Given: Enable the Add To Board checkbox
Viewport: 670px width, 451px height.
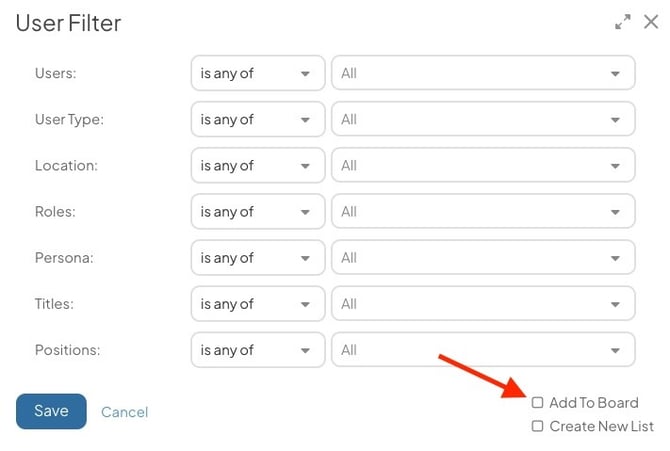Looking at the screenshot, I should (x=538, y=403).
